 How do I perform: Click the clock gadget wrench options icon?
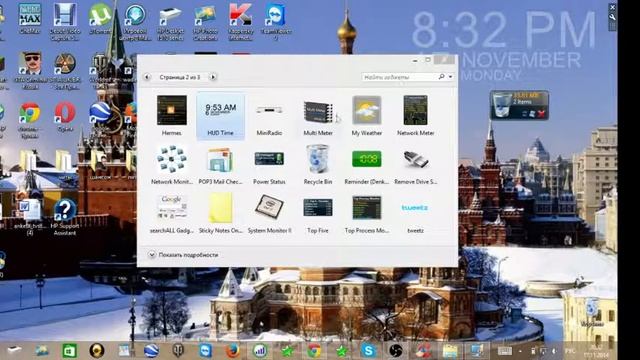[x=612, y=17]
